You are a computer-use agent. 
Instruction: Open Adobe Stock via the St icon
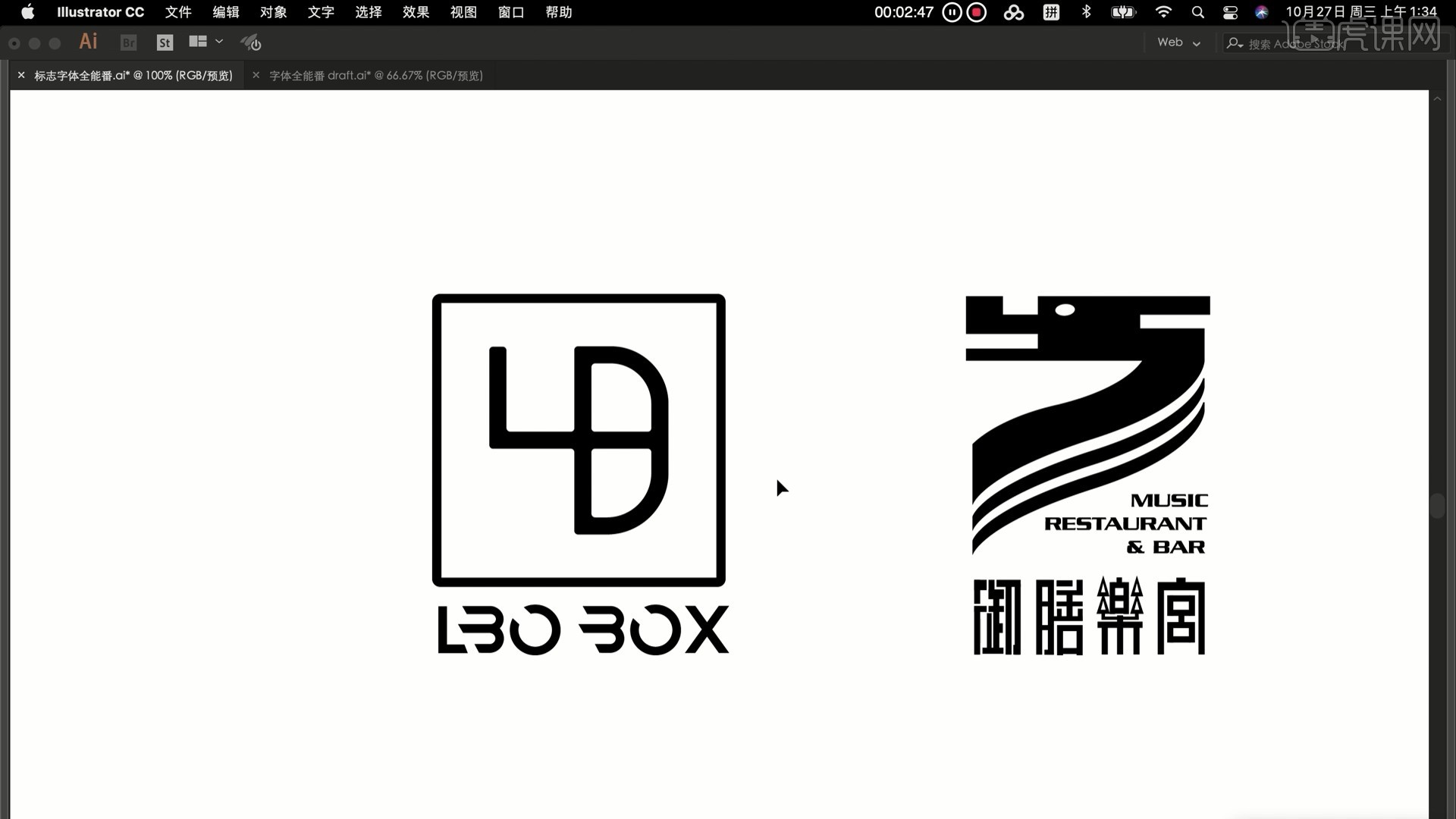165,42
